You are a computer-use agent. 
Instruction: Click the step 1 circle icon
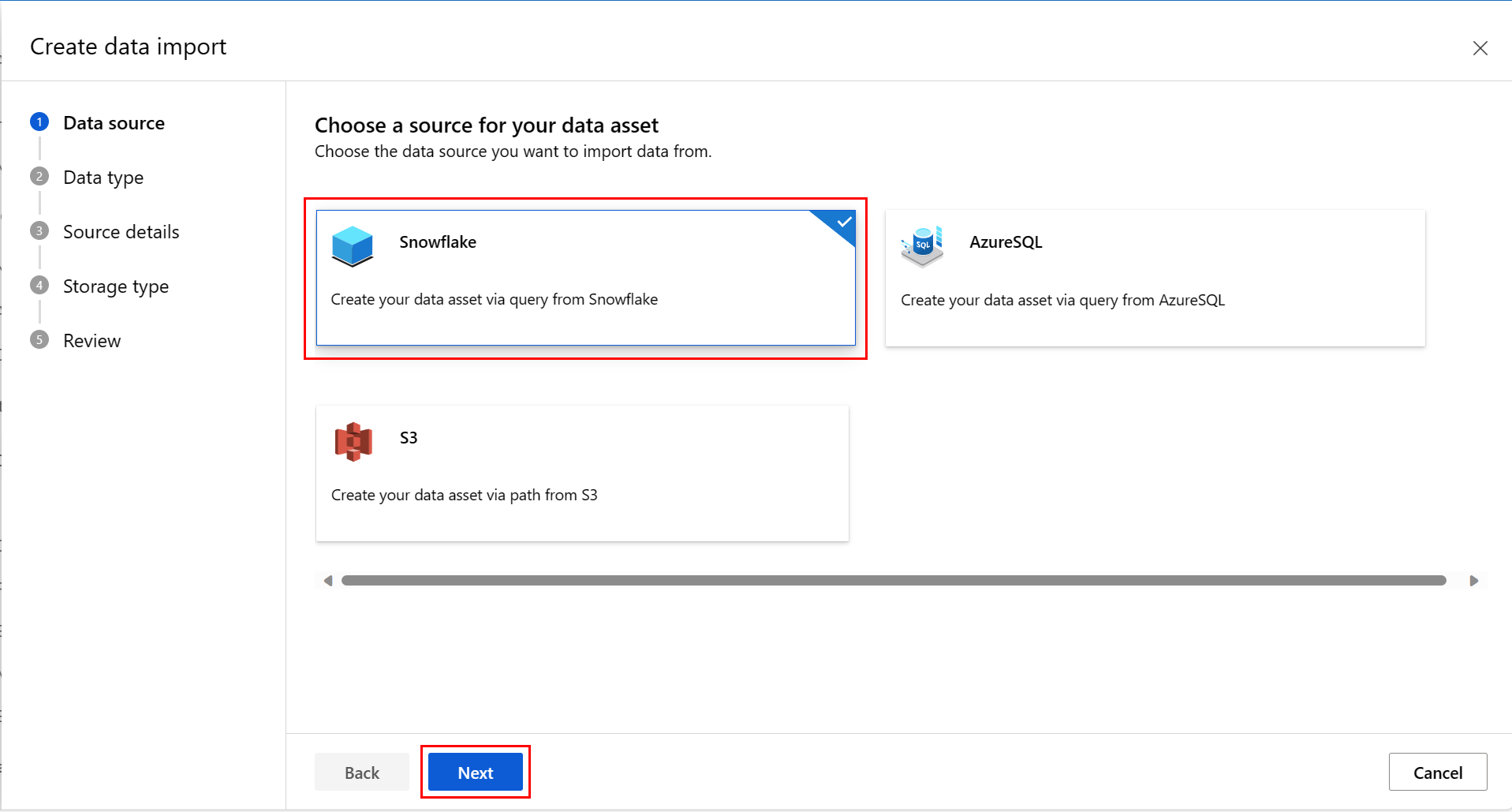(39, 122)
